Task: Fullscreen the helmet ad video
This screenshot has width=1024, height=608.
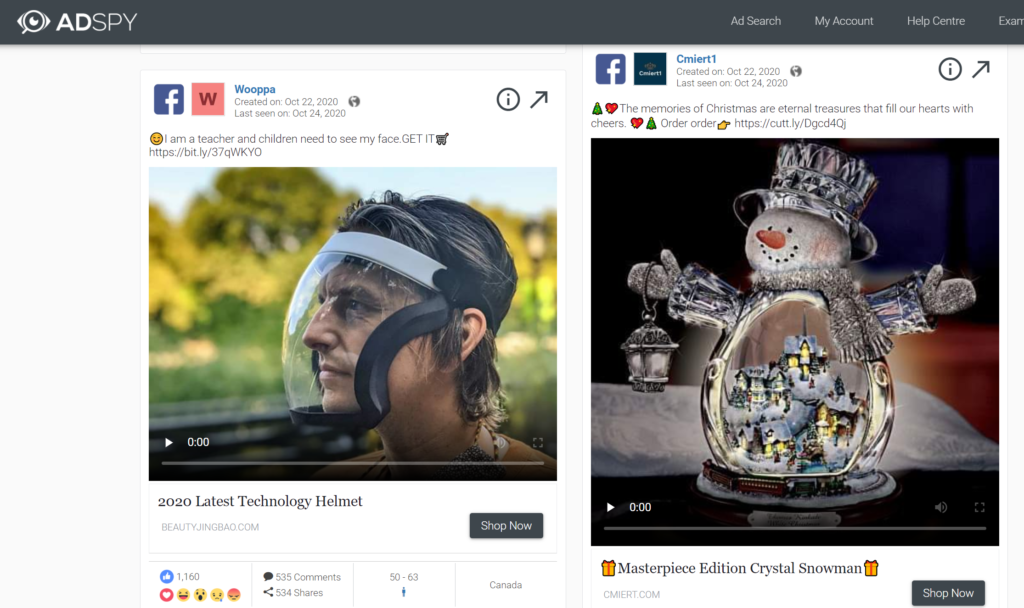Action: (x=537, y=443)
